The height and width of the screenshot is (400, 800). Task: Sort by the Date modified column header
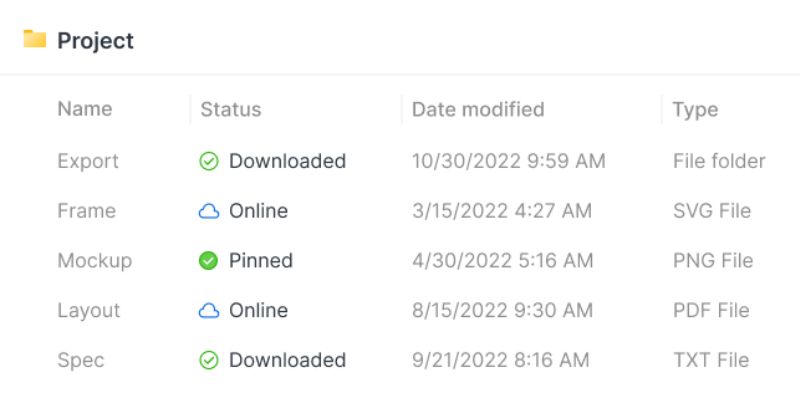tap(478, 109)
